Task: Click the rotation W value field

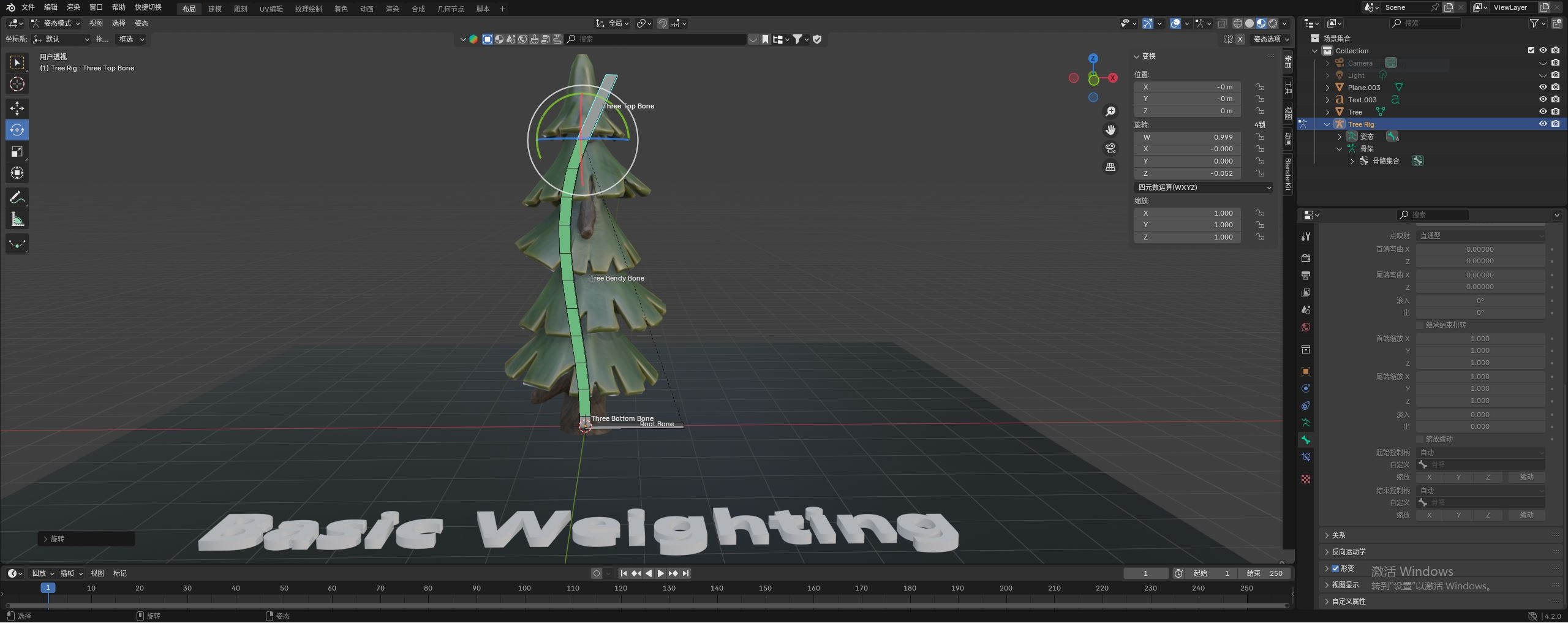Action: [x=1187, y=137]
